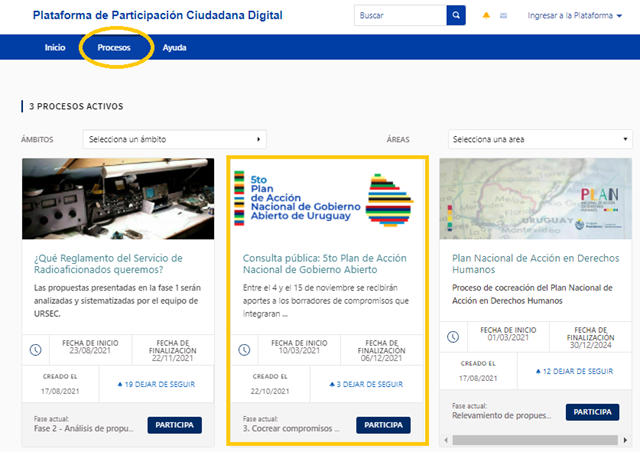
Task: Click bell icon beside 19 Dejar de seguir
Action: tap(120, 384)
